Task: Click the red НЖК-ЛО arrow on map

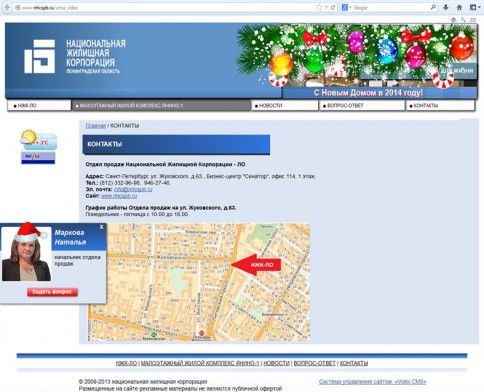Action: click(x=256, y=265)
